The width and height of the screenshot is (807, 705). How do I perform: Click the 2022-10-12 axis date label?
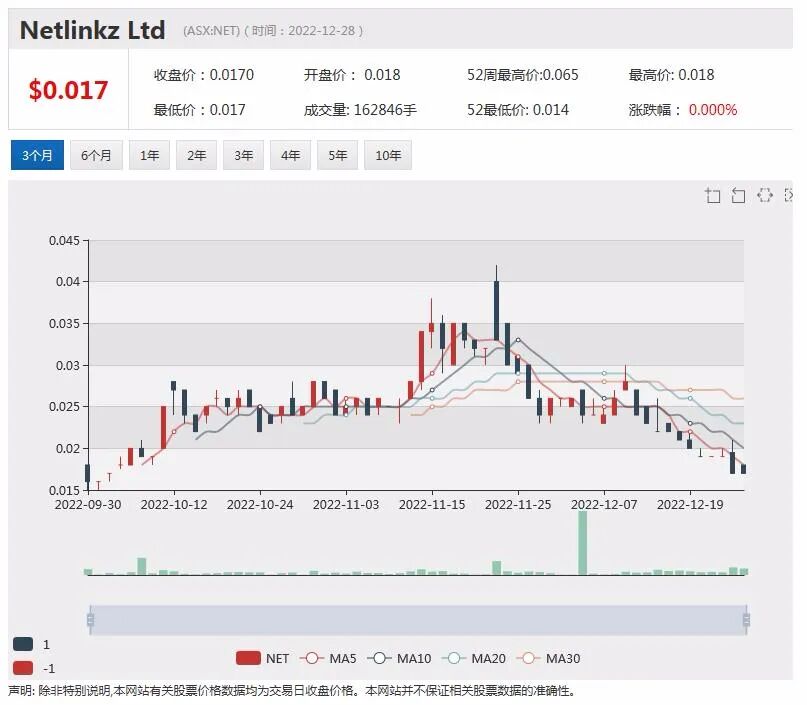click(x=174, y=504)
